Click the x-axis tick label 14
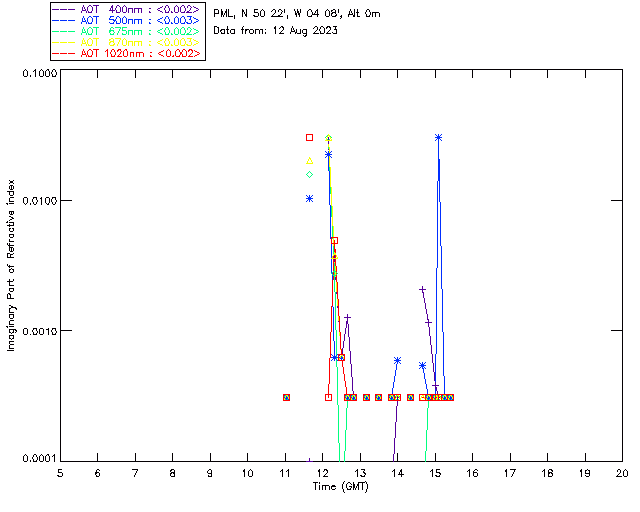Viewport: 640px width, 512px height. coord(398,473)
